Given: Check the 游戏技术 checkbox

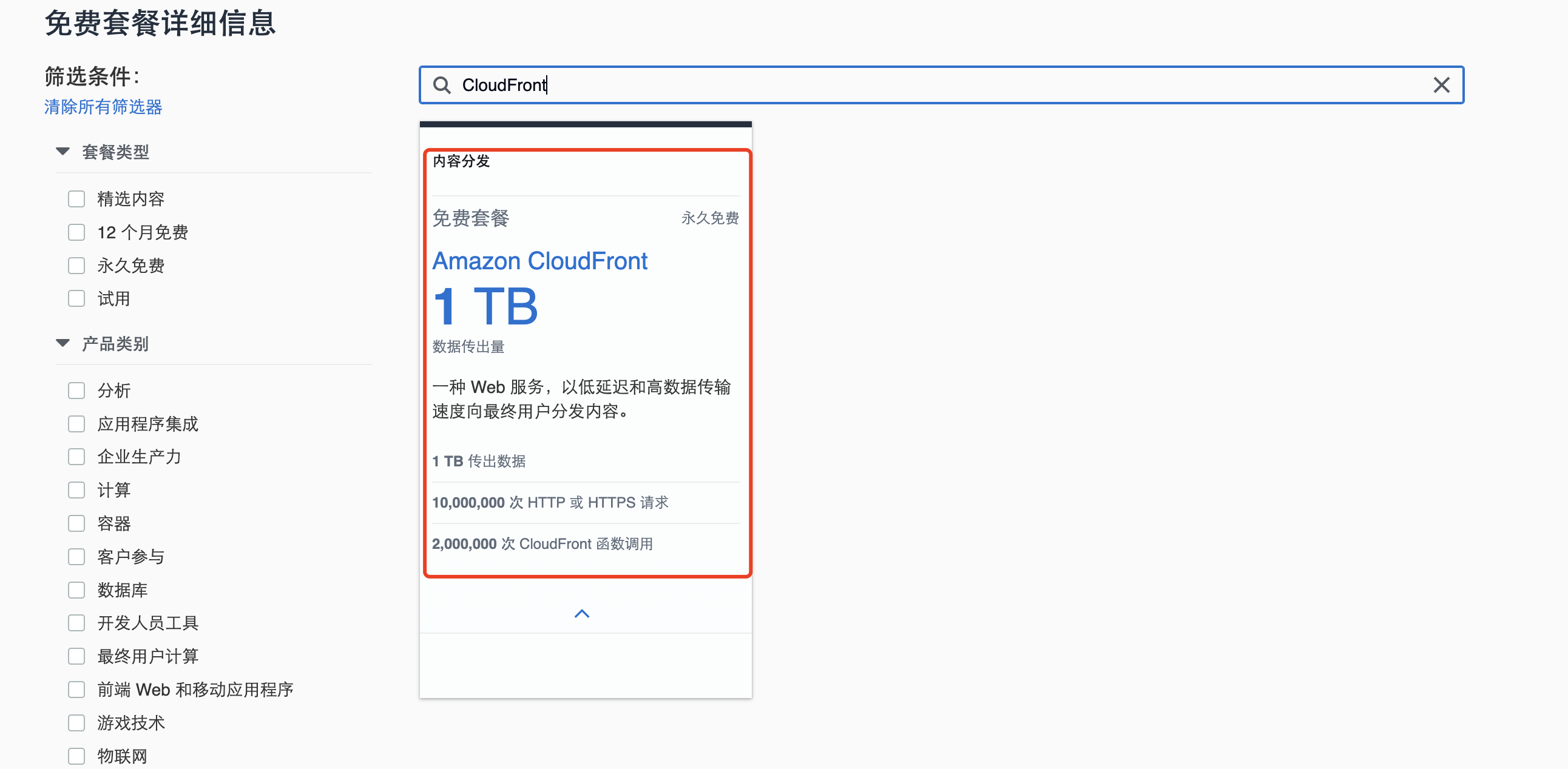Looking at the screenshot, I should (76, 723).
